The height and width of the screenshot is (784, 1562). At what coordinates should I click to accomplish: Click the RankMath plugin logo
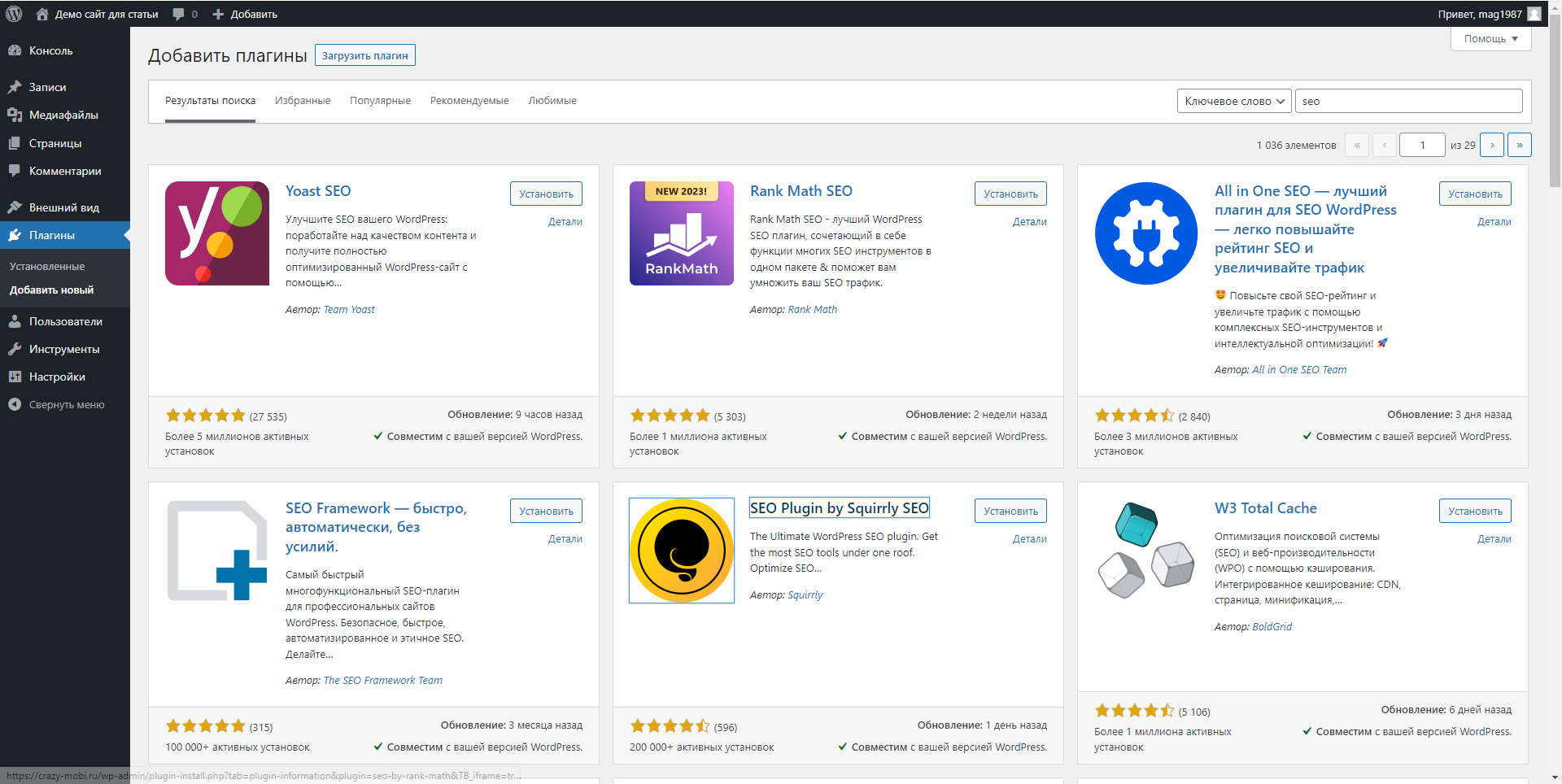[682, 233]
